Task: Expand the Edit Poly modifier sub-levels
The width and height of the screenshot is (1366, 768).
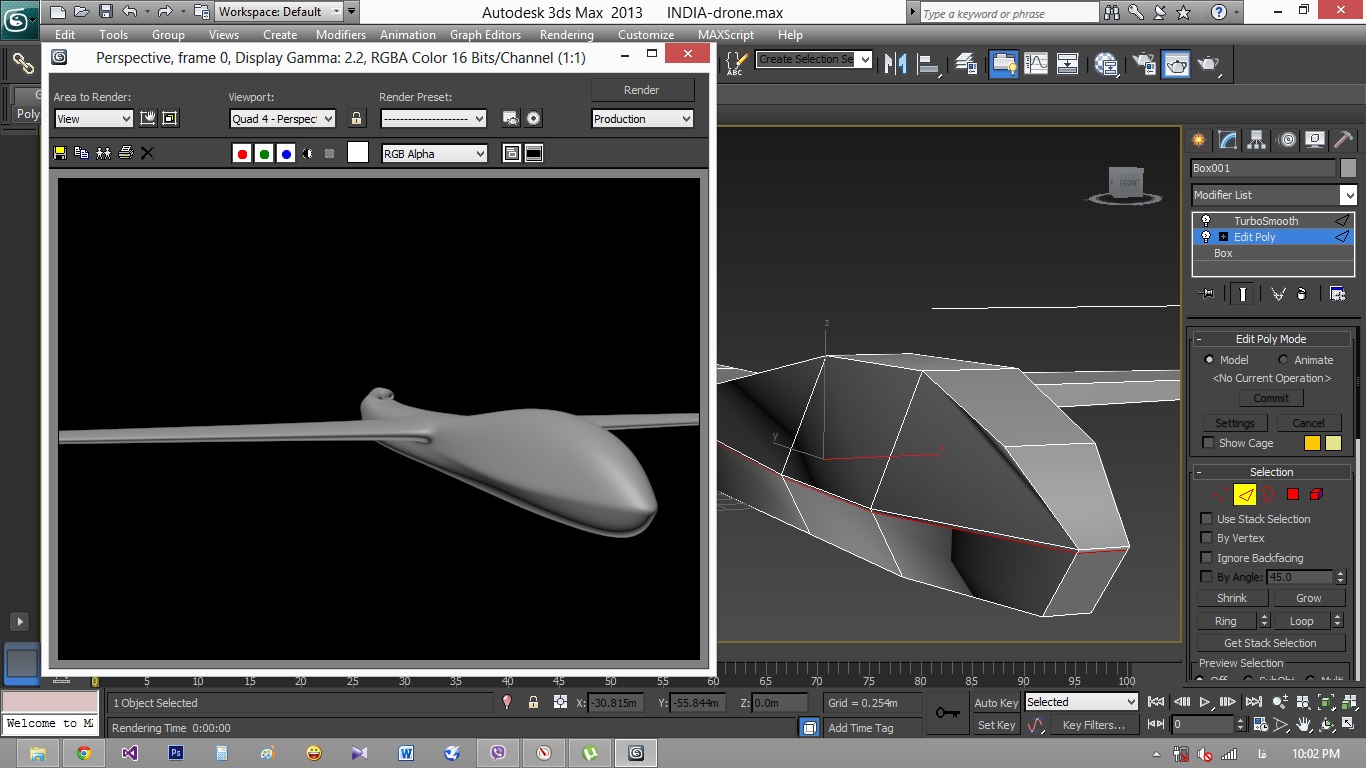Action: click(x=1223, y=237)
